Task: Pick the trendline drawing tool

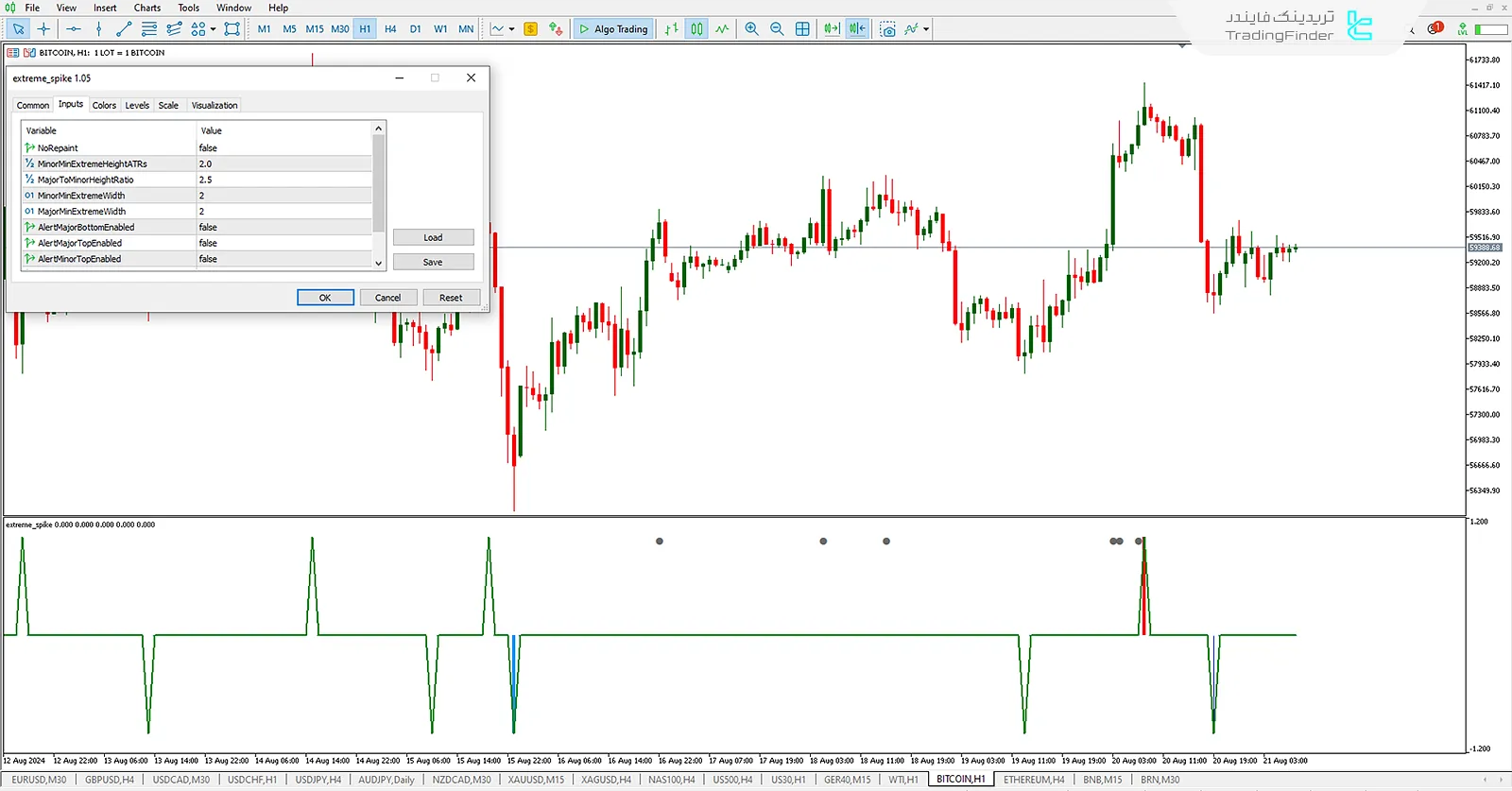Action: [x=124, y=29]
